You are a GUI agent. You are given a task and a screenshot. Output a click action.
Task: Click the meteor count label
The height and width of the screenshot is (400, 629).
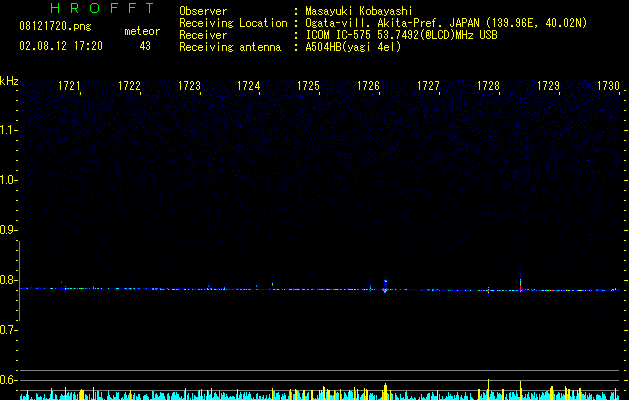pyautogui.click(x=142, y=31)
